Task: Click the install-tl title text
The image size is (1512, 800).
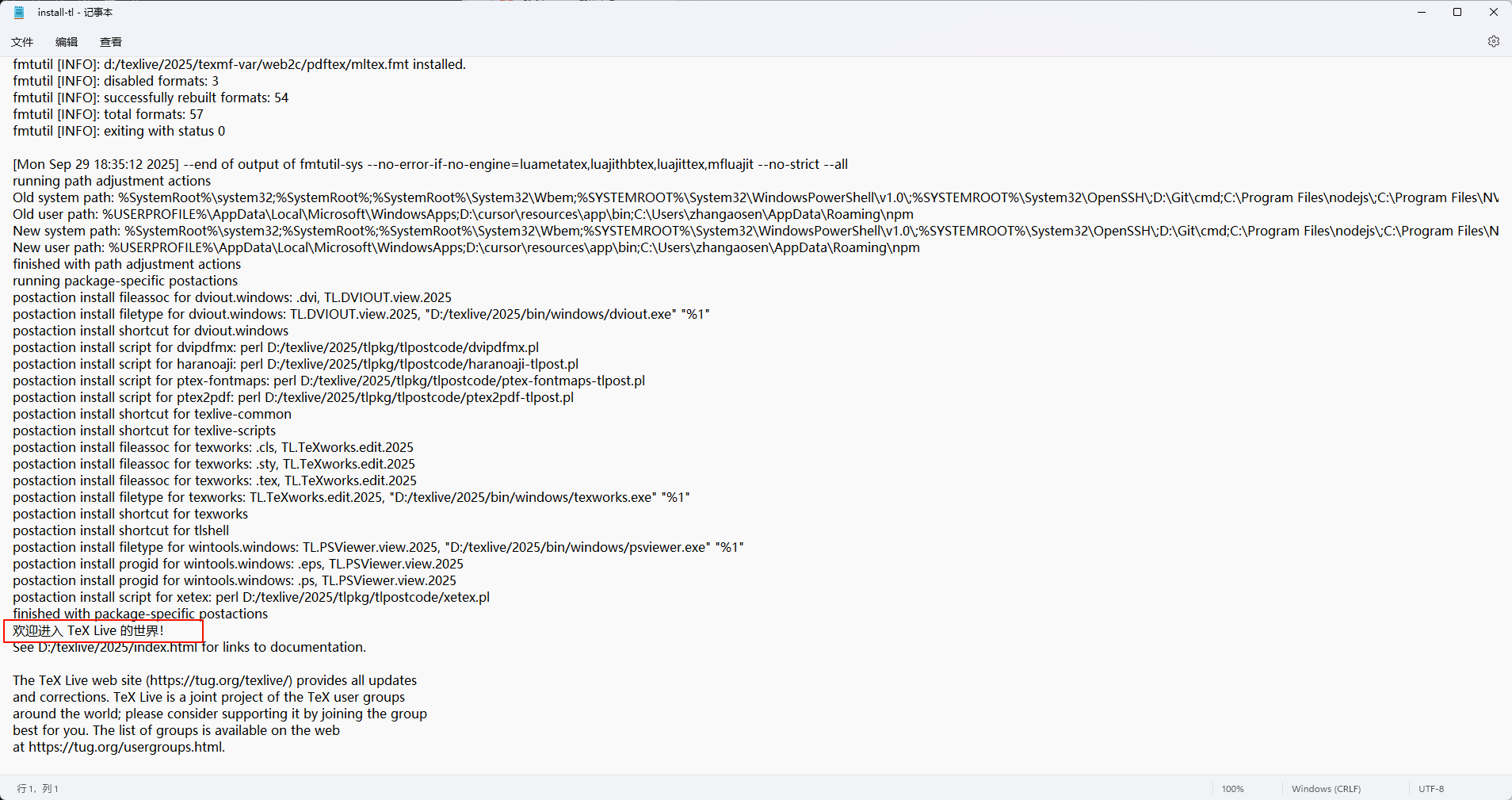Action: click(x=75, y=12)
